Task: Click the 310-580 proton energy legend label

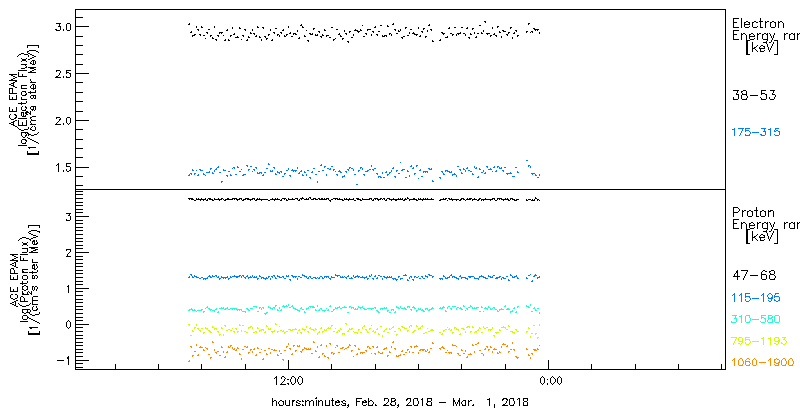Action: coord(756,320)
